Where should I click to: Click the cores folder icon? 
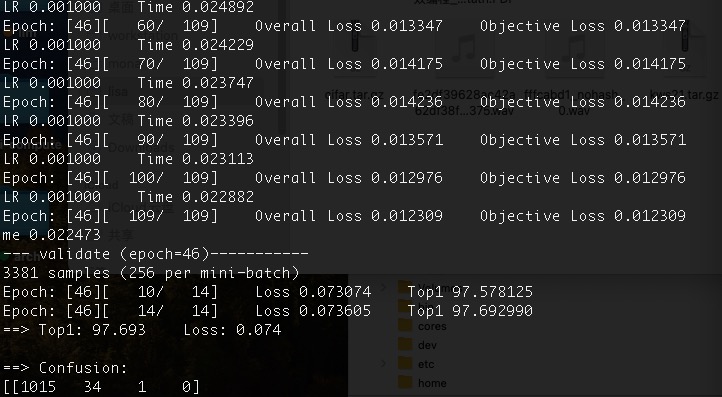tap(405, 325)
